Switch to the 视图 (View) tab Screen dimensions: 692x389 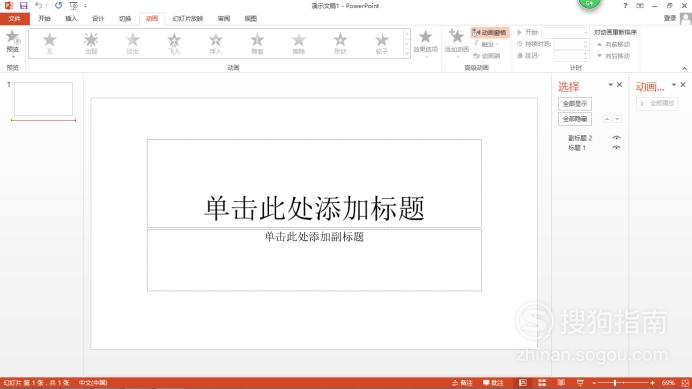[x=251, y=19]
